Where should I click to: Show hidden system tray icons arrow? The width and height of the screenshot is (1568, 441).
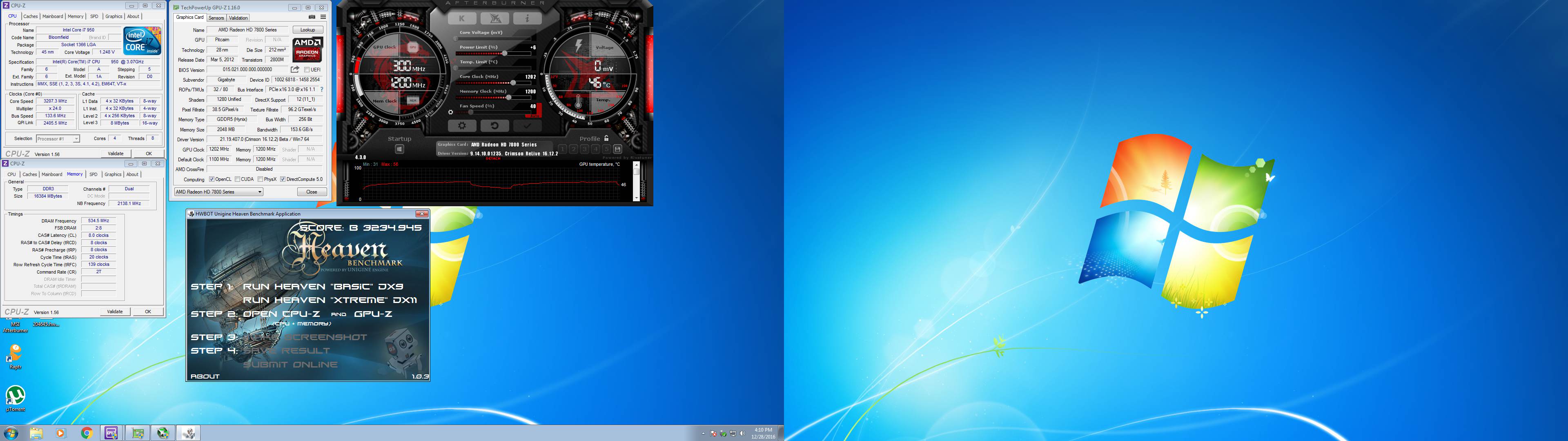703,434
